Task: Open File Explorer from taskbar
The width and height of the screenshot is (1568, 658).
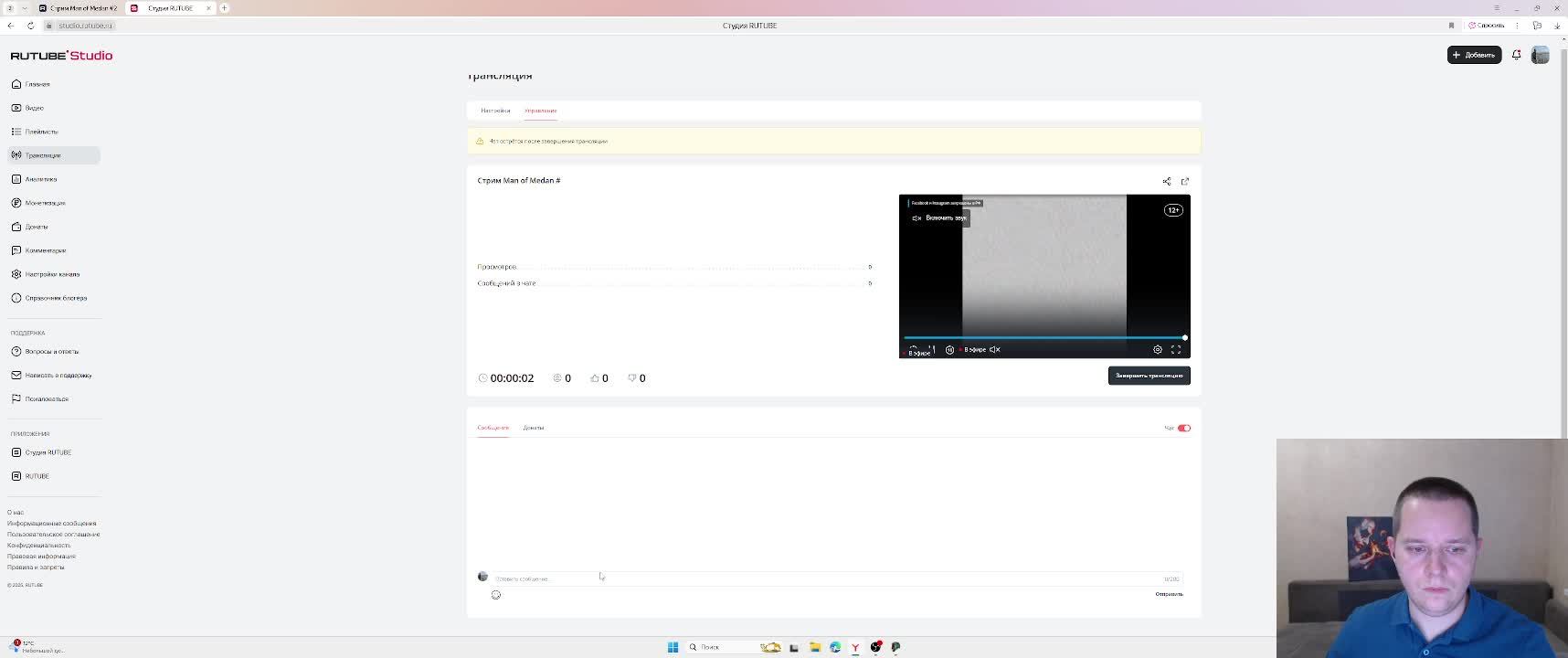Action: pos(814,647)
